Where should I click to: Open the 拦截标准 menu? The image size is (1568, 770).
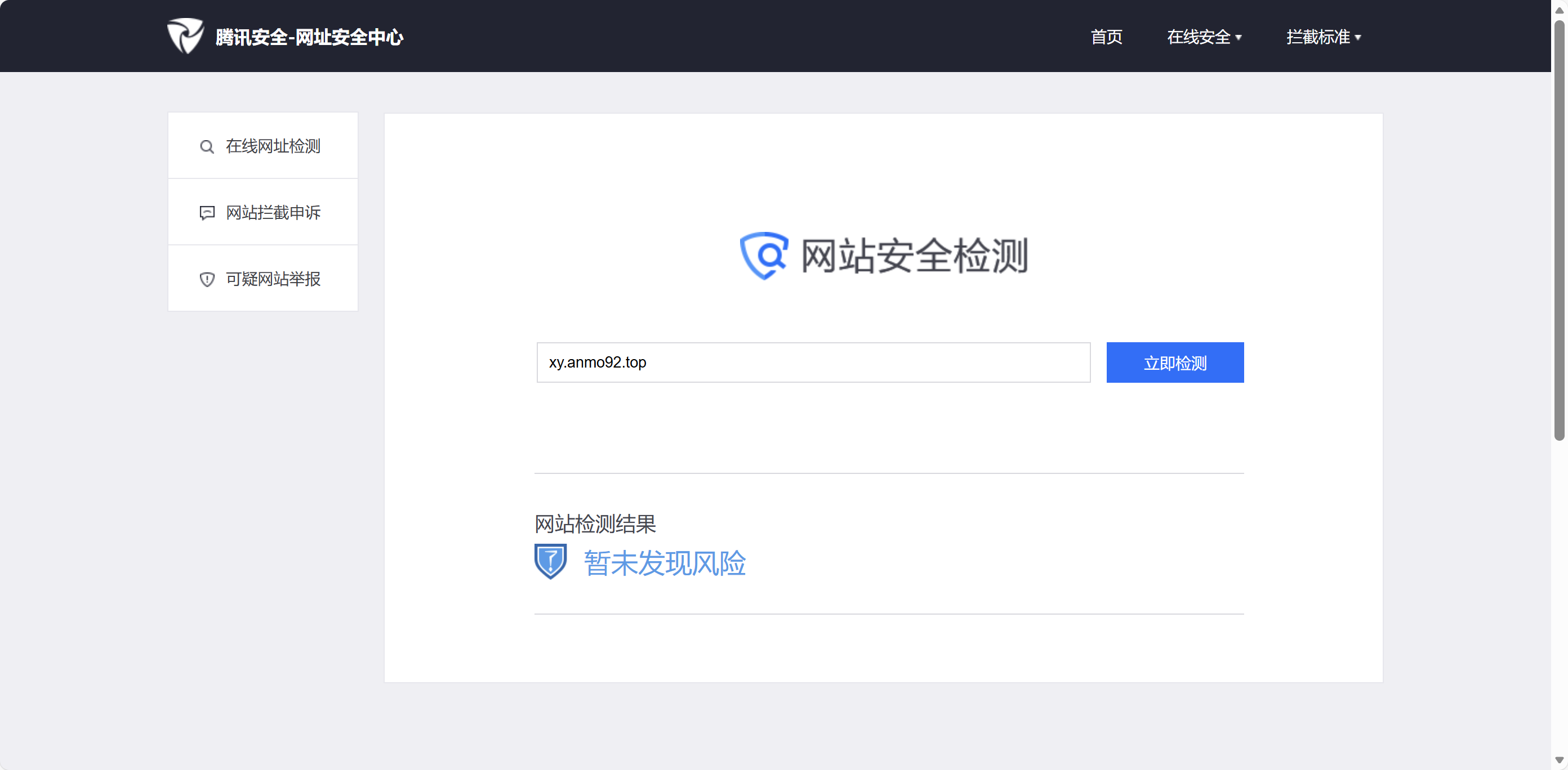click(x=1318, y=37)
